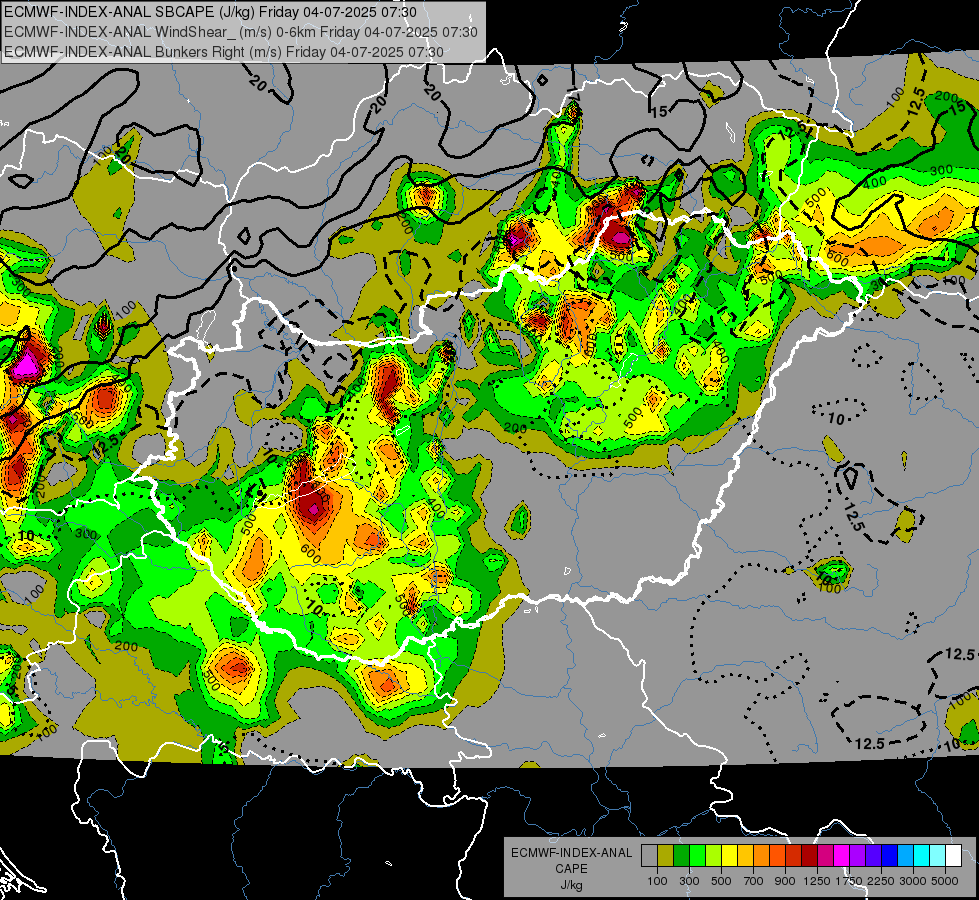The image size is (979, 900).
Task: Click the legend value 700
Action: tap(754, 881)
